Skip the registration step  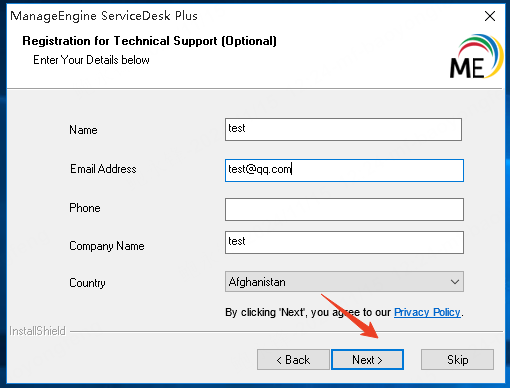pos(457,360)
